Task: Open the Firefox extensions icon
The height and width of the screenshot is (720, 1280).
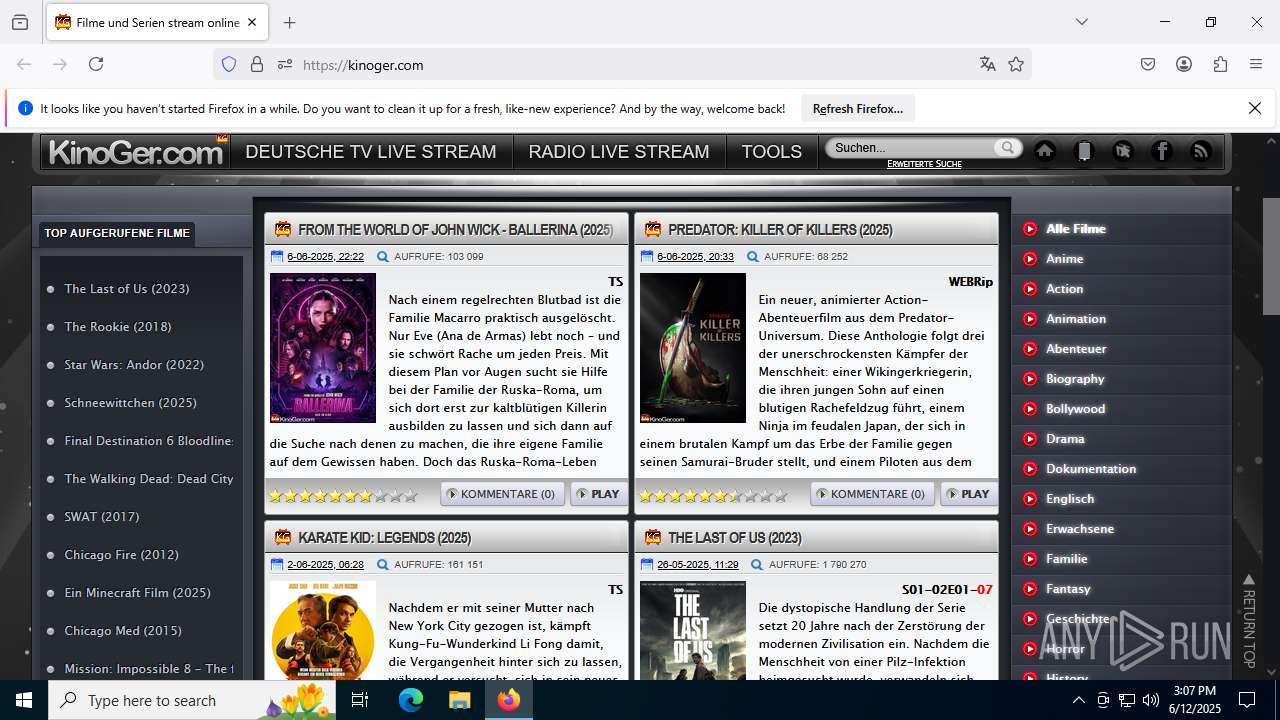Action: click(1220, 64)
